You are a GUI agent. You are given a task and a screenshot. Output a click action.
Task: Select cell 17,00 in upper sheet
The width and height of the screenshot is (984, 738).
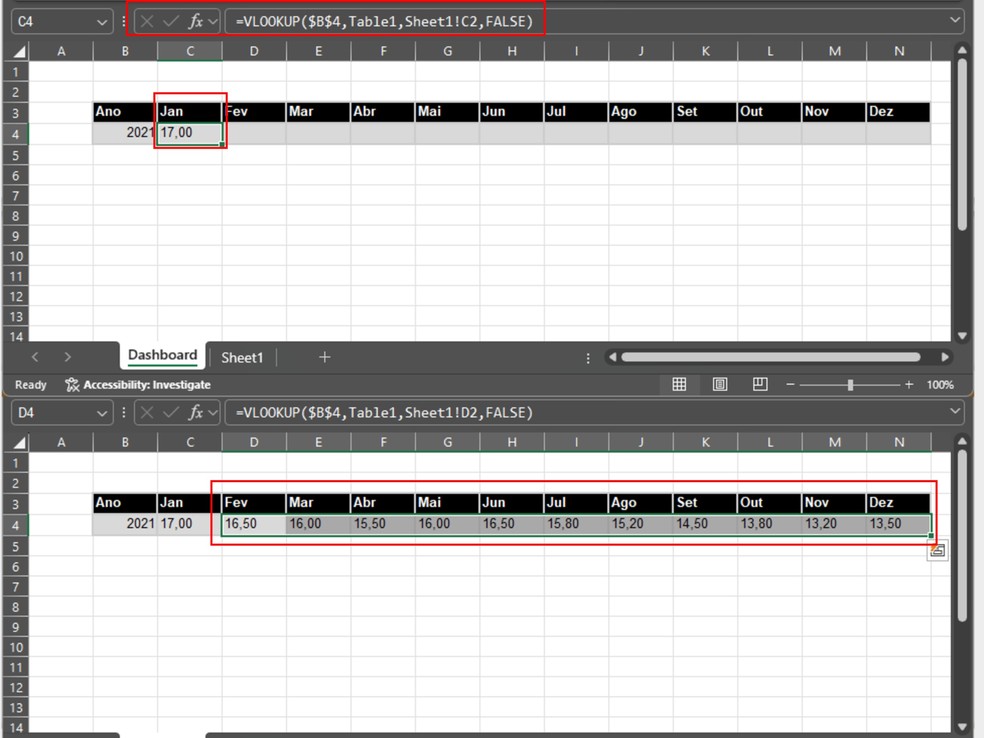(190, 133)
